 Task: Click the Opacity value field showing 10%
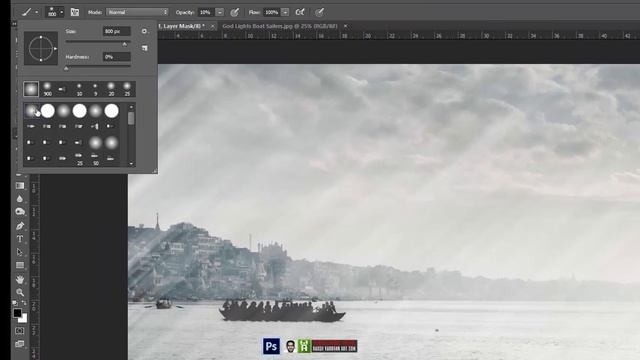(x=206, y=12)
